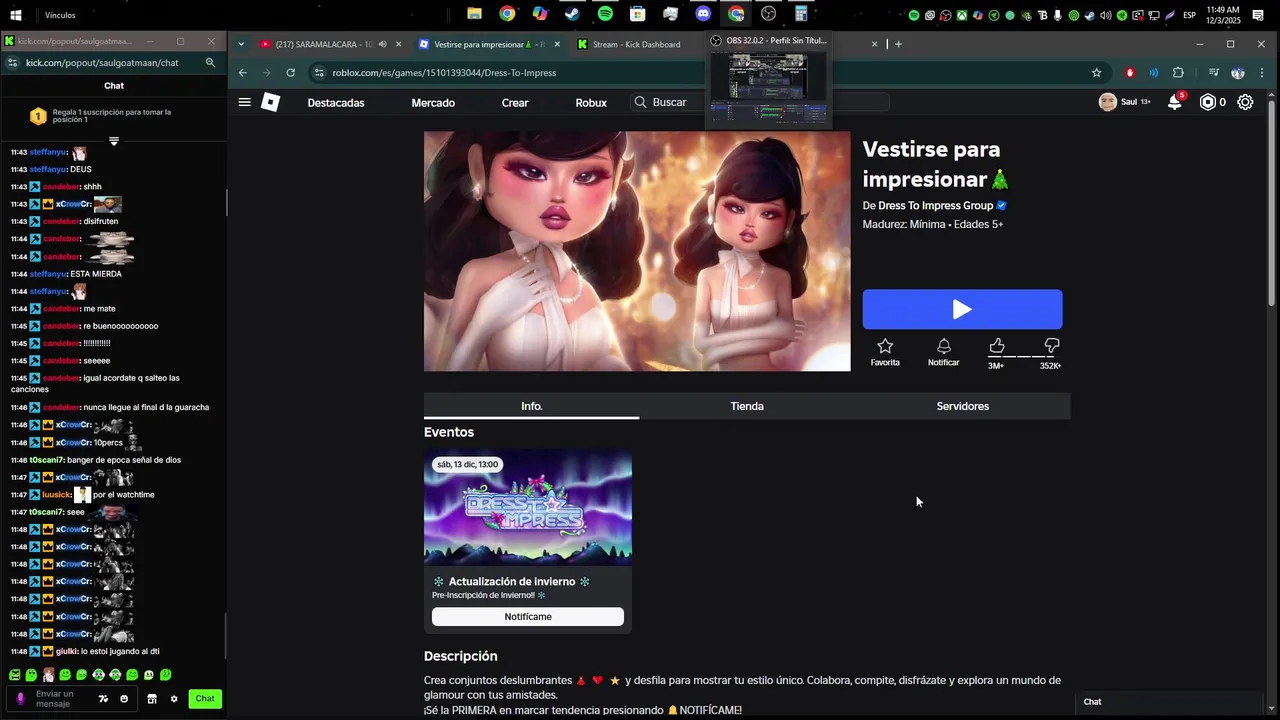Toggle the Notificar bell for this game
Image resolution: width=1280 pixels, height=720 pixels.
point(943,352)
